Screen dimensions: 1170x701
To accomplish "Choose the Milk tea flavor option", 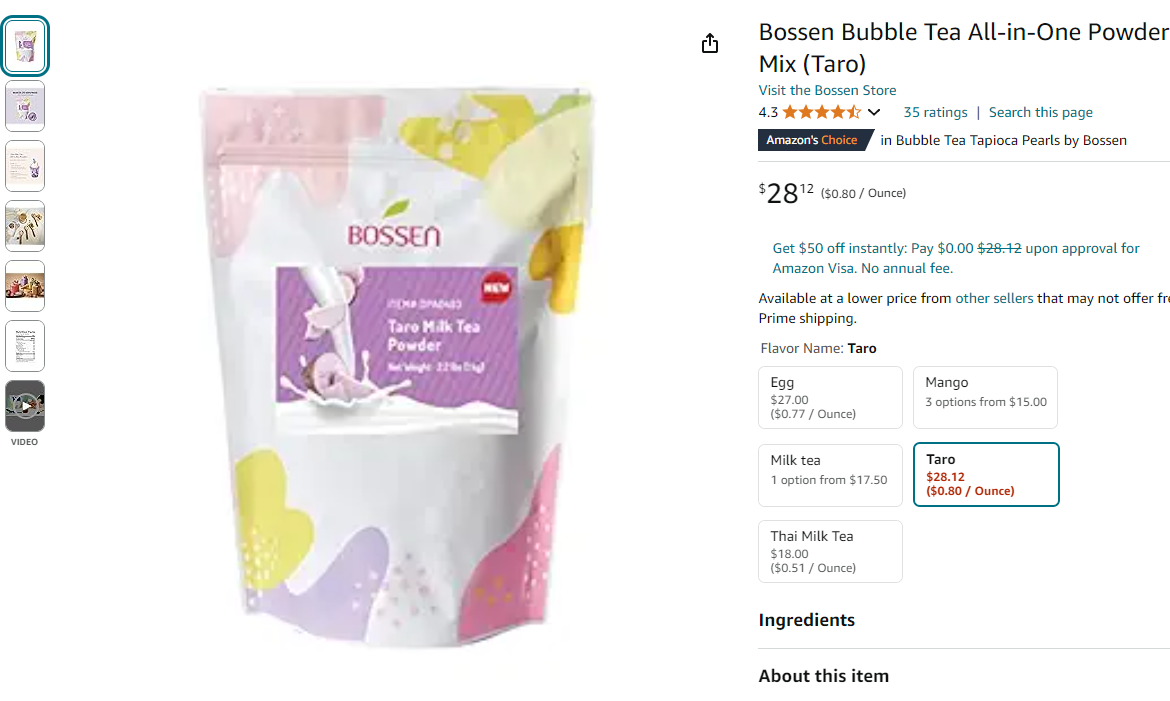I will [830, 476].
